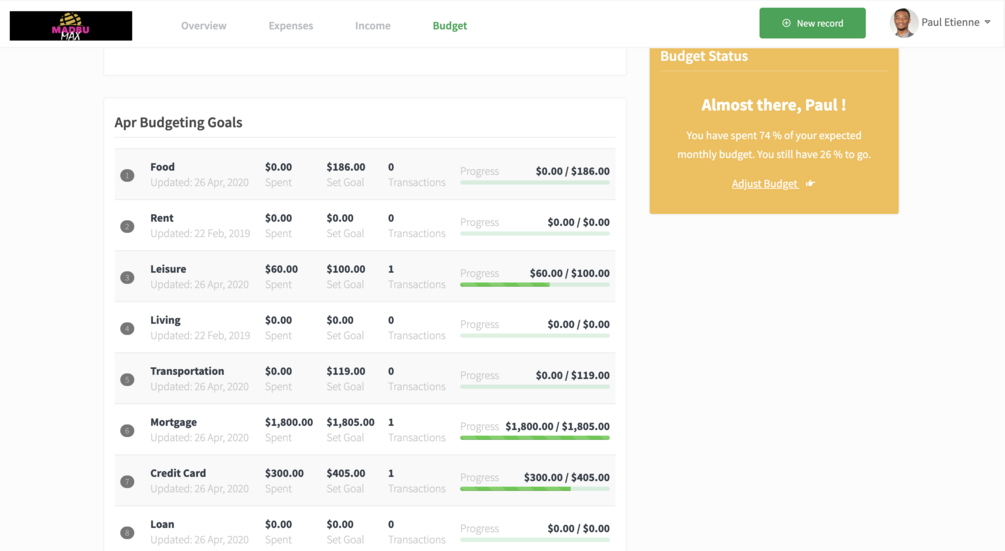
Task: Go to the Income tab
Action: 373,26
